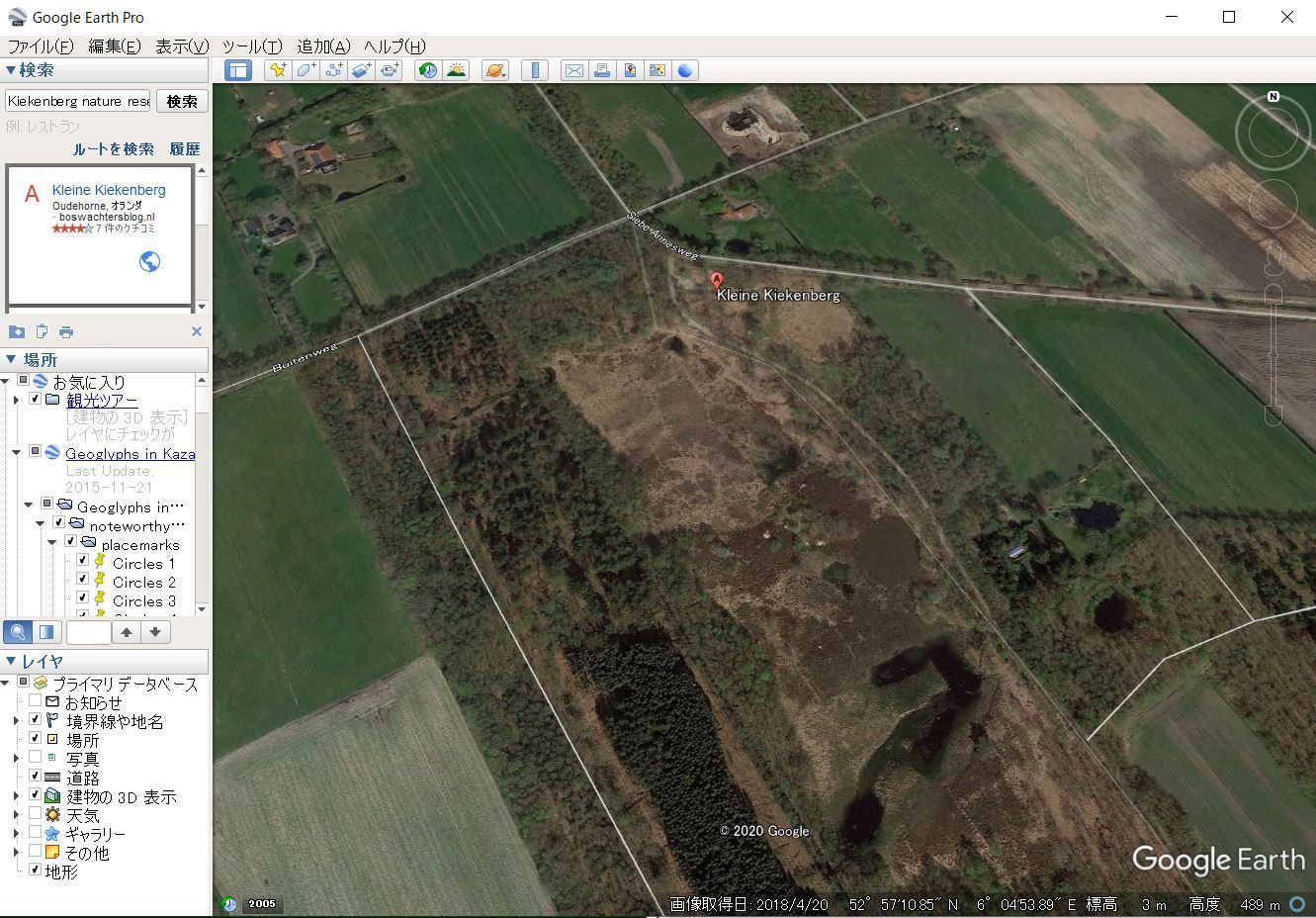Expand the その他 layer arrow
The width and height of the screenshot is (1316, 918).
[x=16, y=853]
